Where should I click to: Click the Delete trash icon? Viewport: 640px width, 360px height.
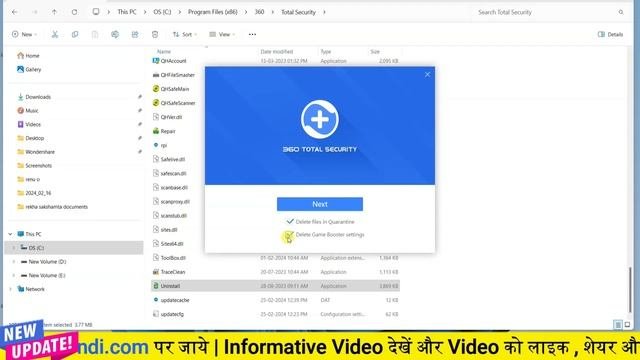point(155,34)
